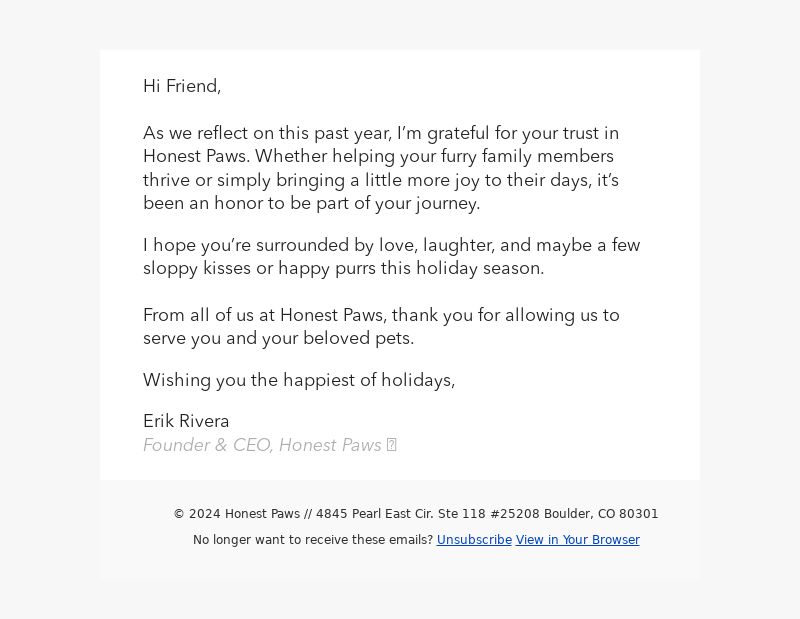Click the line beginning "thrive or simply bringing"

coord(380,181)
